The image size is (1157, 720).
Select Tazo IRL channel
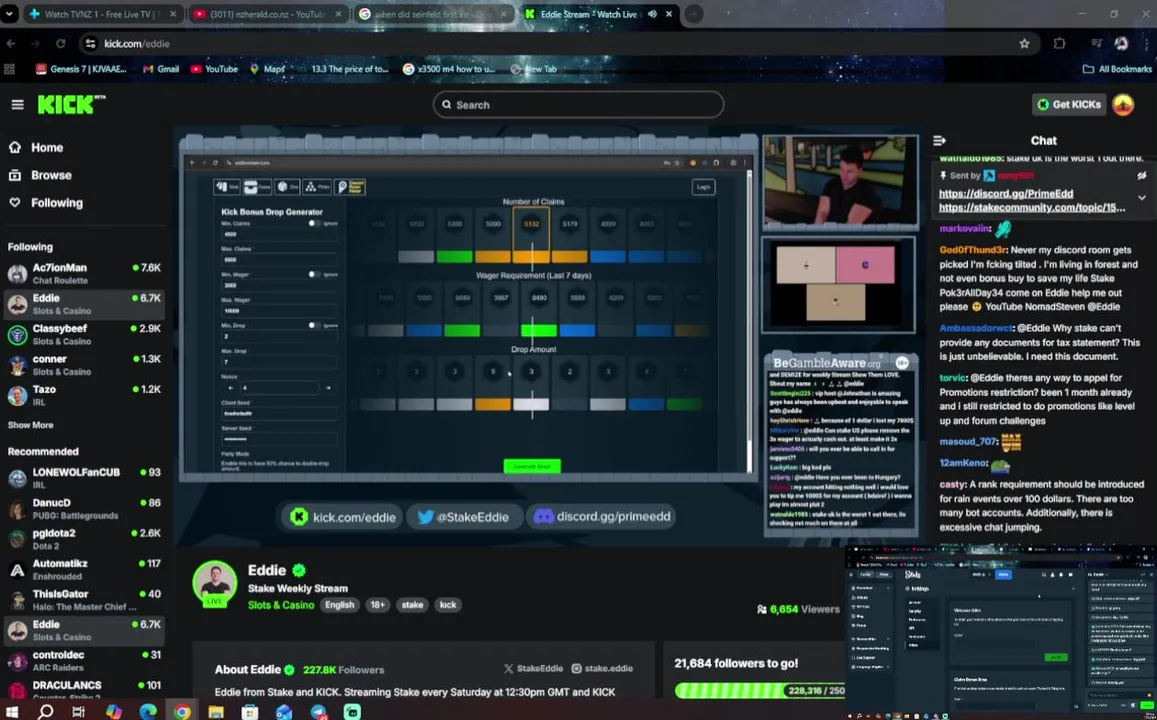(x=84, y=395)
